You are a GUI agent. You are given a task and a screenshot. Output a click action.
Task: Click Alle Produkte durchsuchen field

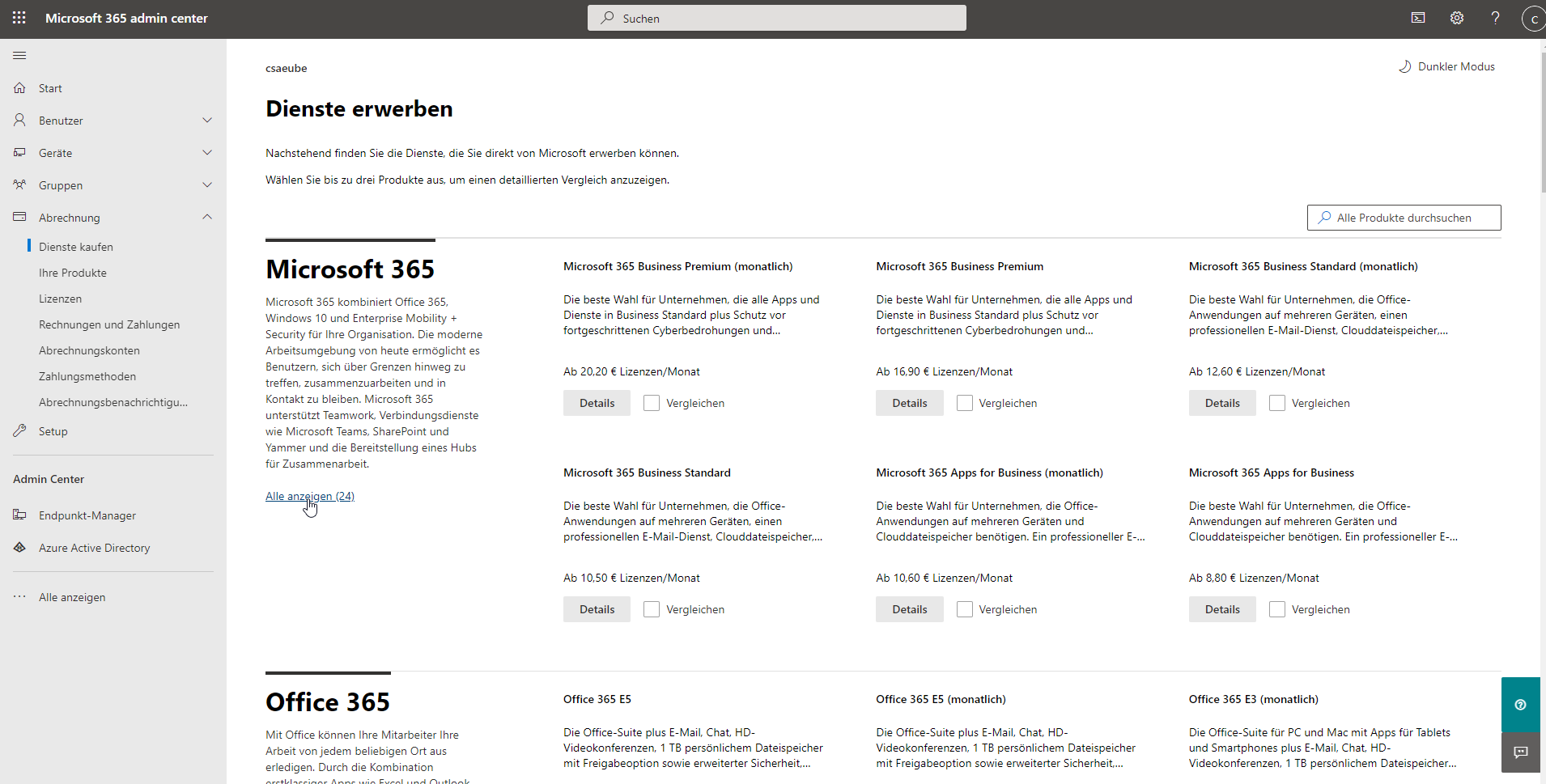pos(1404,218)
